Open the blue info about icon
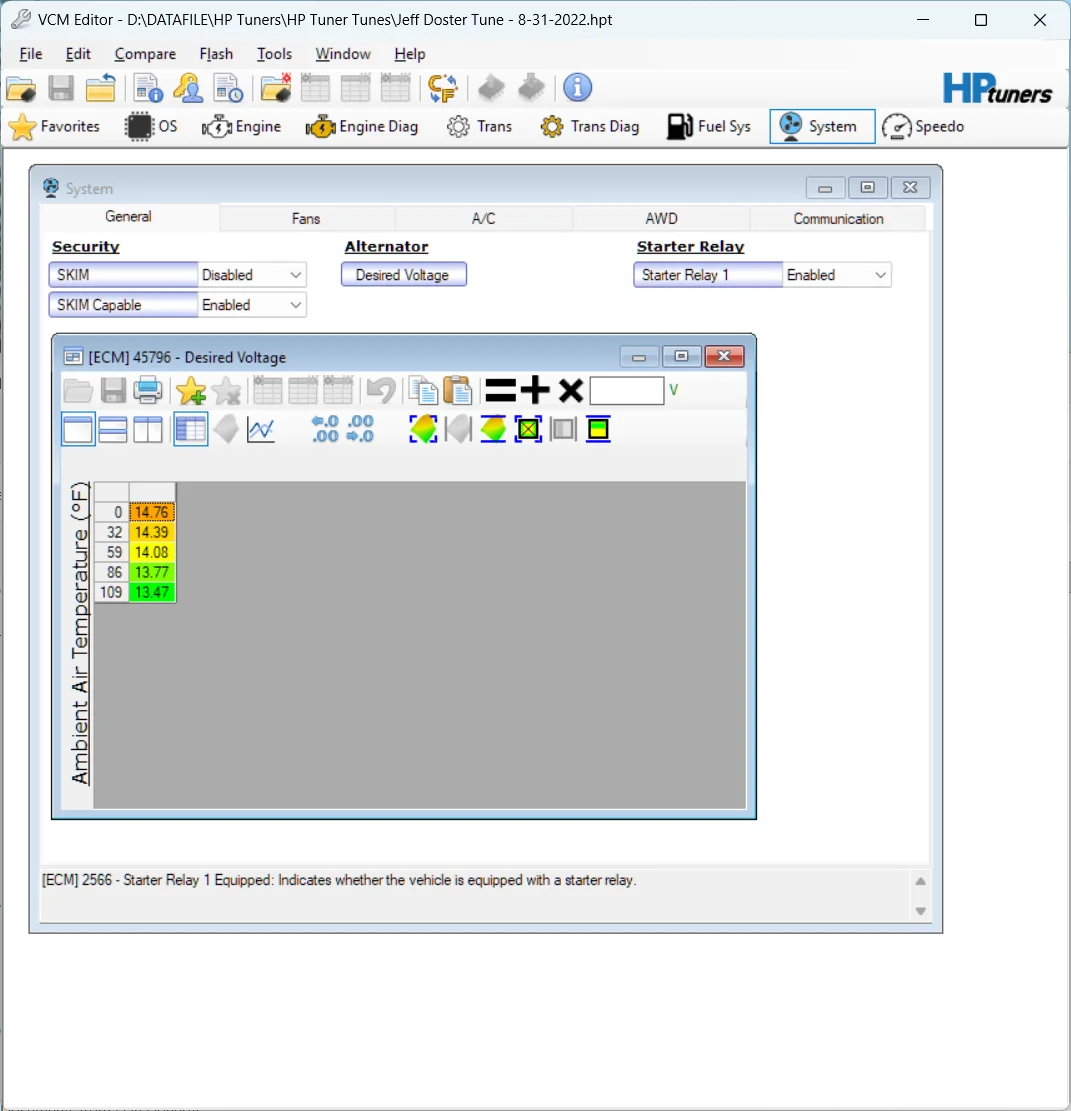Image resolution: width=1071 pixels, height=1111 pixels. (x=577, y=88)
